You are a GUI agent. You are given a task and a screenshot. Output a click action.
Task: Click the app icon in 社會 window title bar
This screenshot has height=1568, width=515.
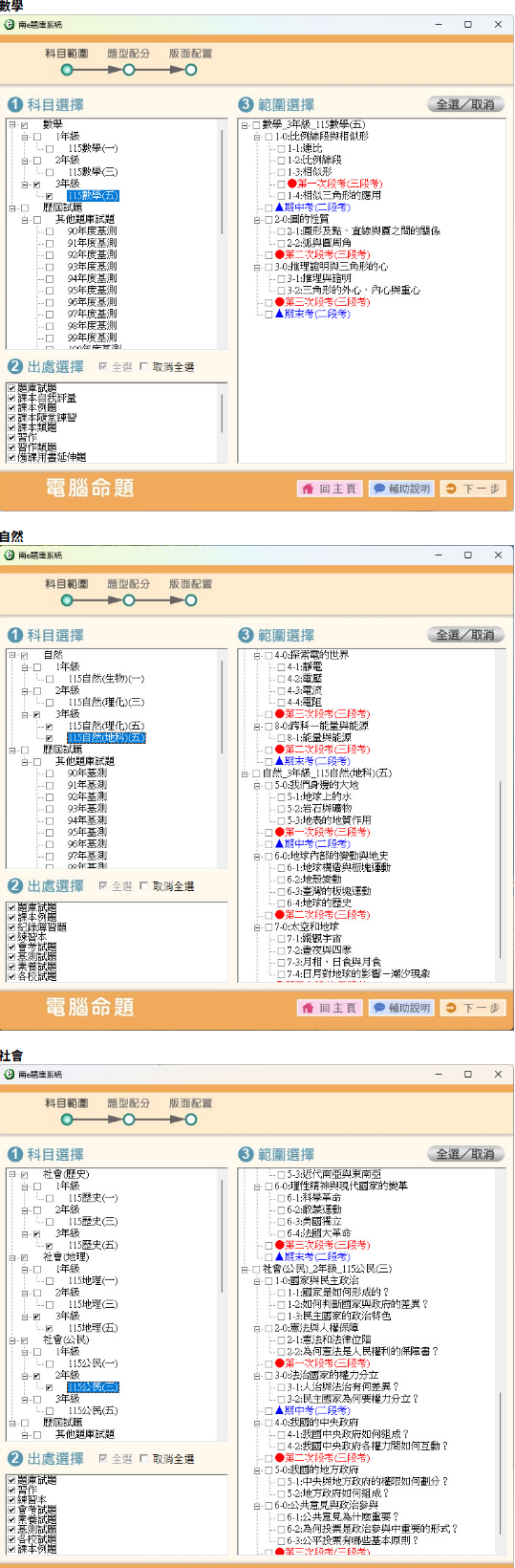tap(10, 1074)
